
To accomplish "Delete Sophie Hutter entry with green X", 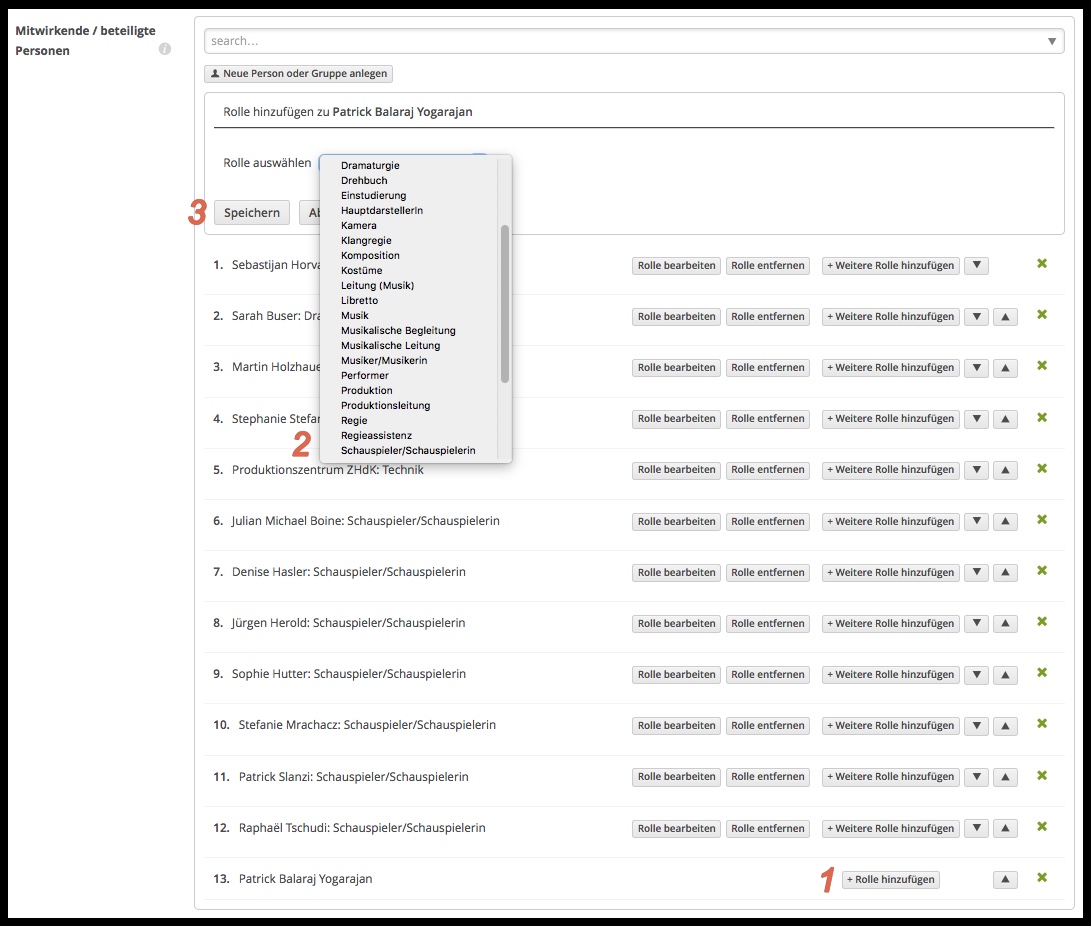I will click(x=1041, y=673).
